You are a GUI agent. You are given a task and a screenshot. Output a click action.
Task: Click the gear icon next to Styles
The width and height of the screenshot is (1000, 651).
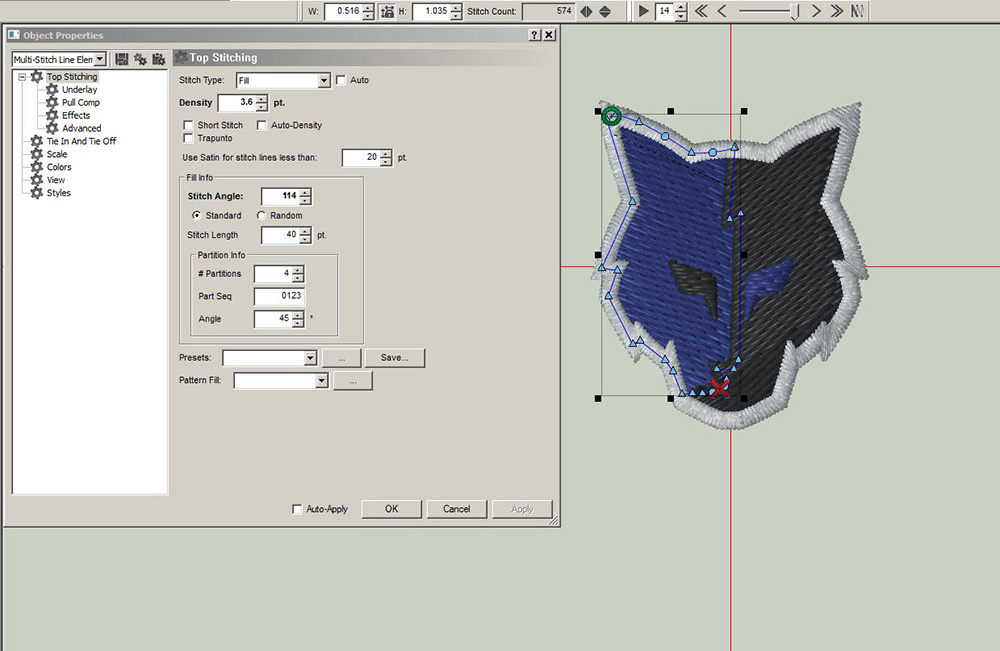point(37,193)
